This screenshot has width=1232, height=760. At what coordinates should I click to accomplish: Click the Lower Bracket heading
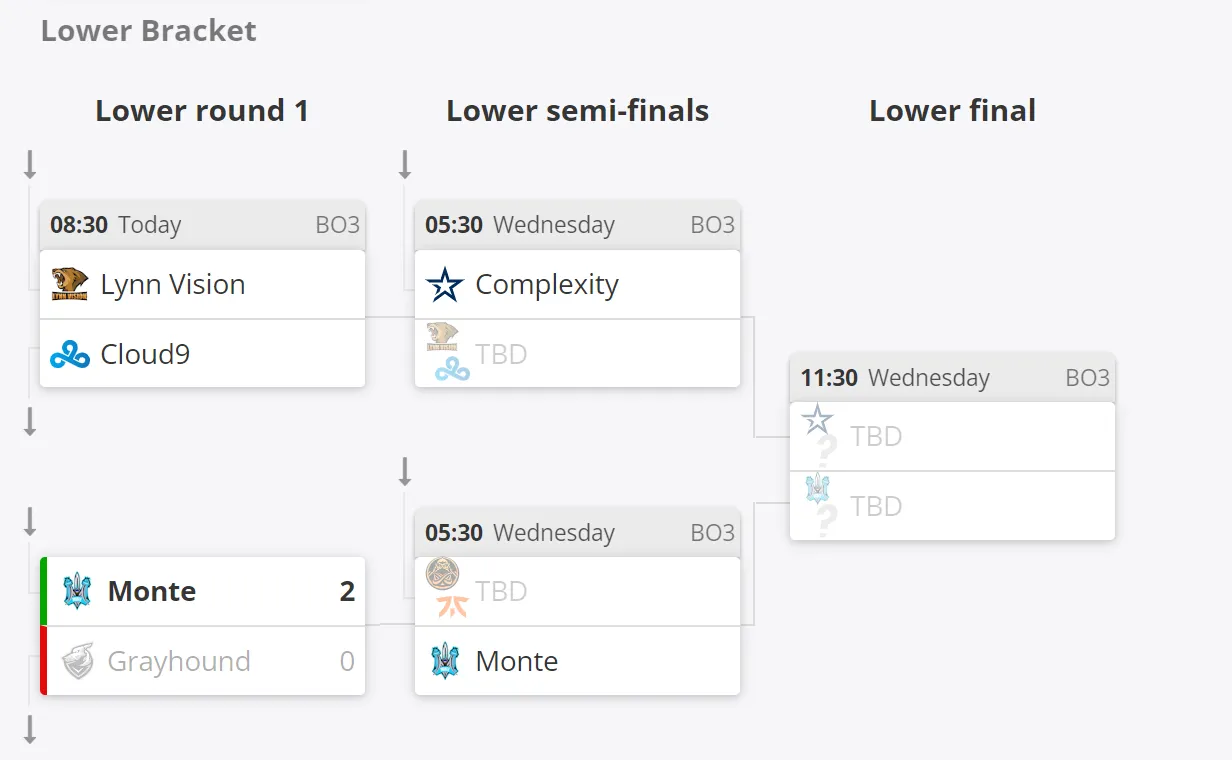click(x=148, y=31)
